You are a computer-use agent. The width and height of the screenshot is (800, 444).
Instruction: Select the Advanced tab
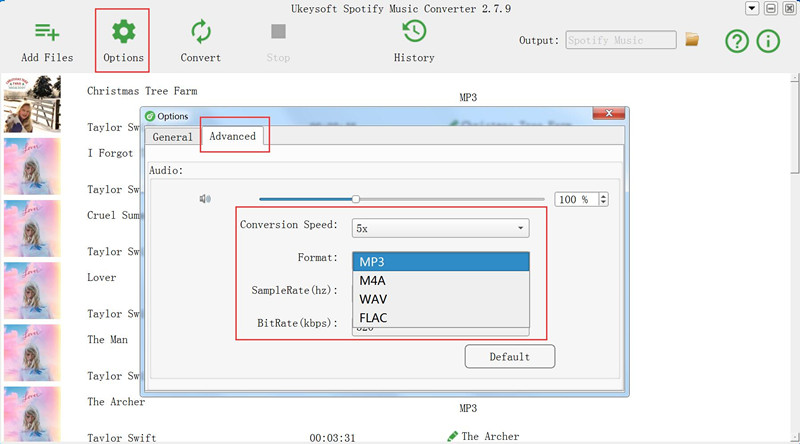(x=232, y=136)
